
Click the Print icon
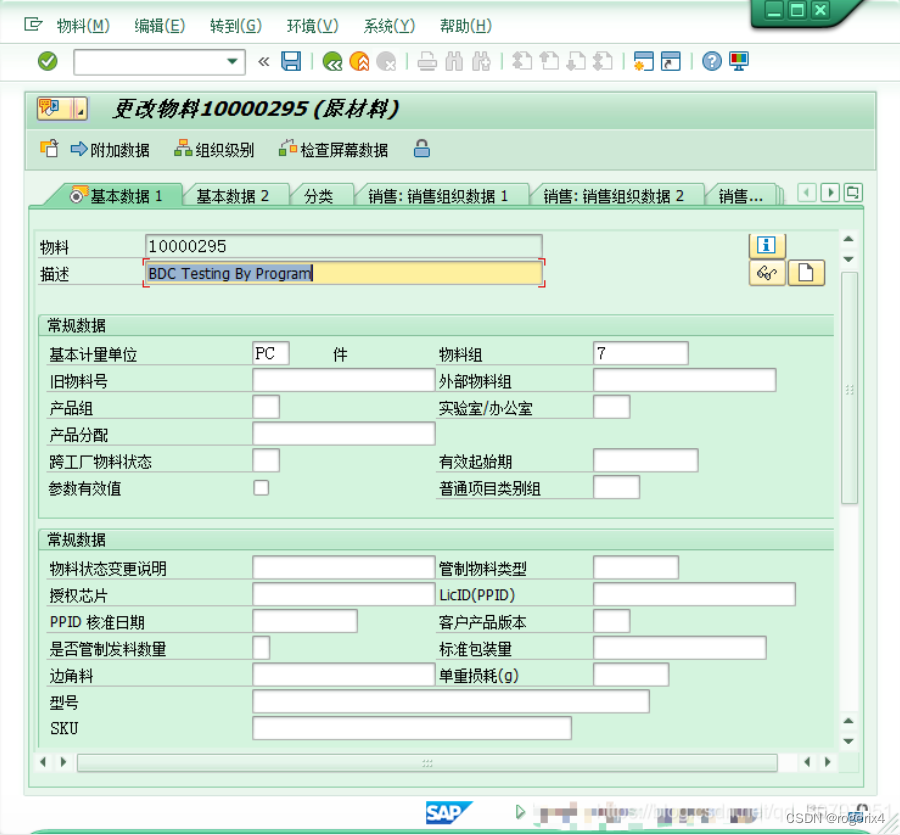pos(427,61)
